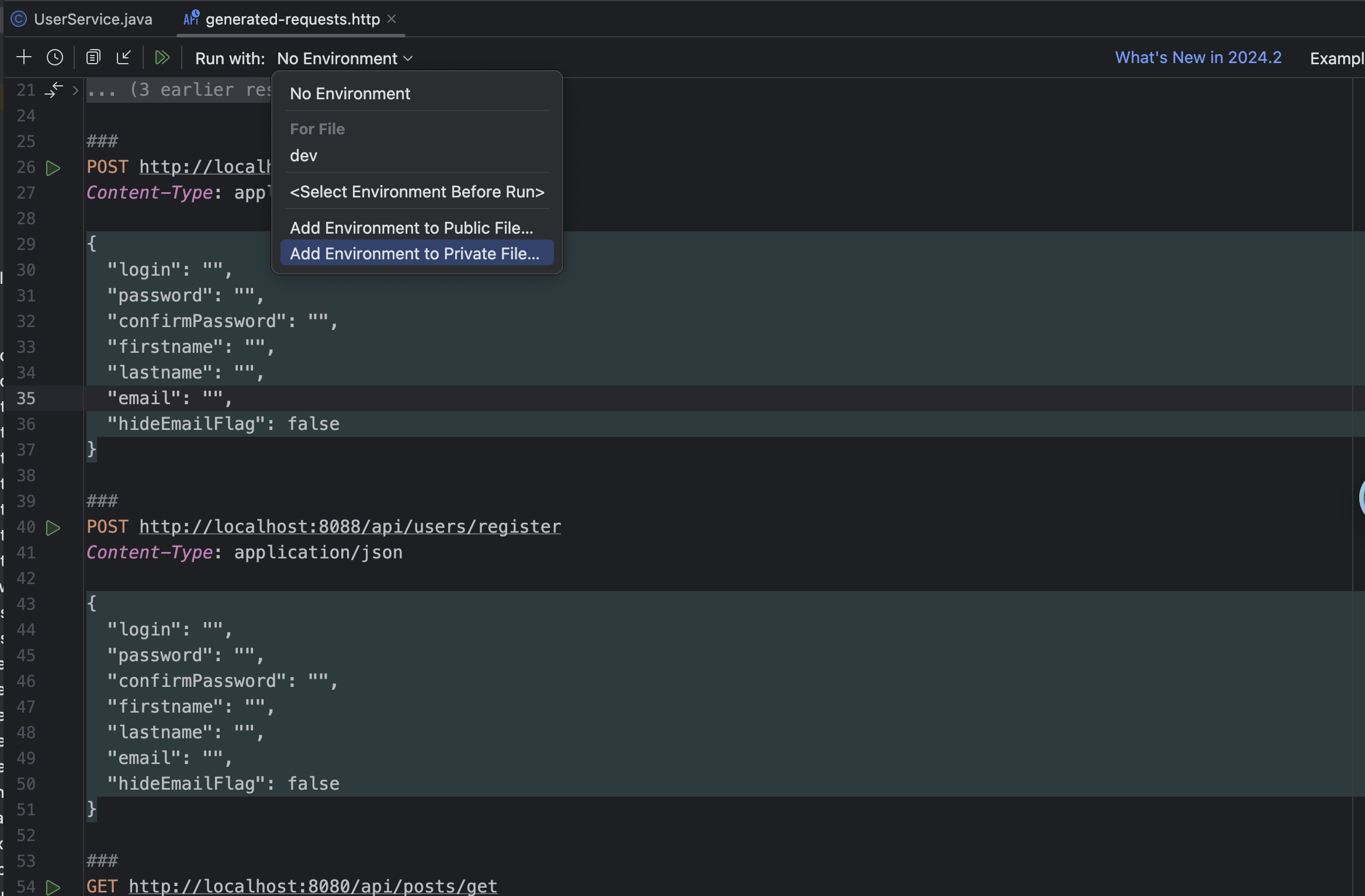Run the GET posts request on line 54
The image size is (1365, 896).
pos(53,887)
